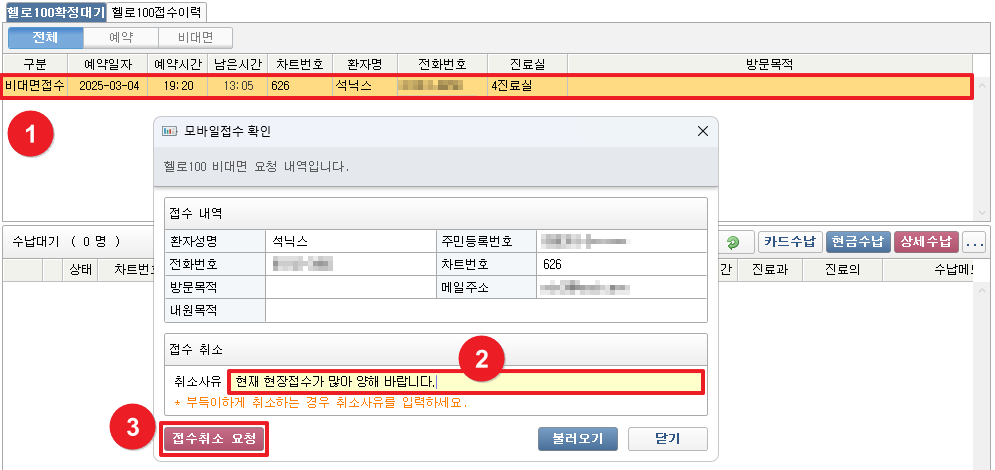Open the ... more options button
The image size is (995, 470).
tap(975, 242)
